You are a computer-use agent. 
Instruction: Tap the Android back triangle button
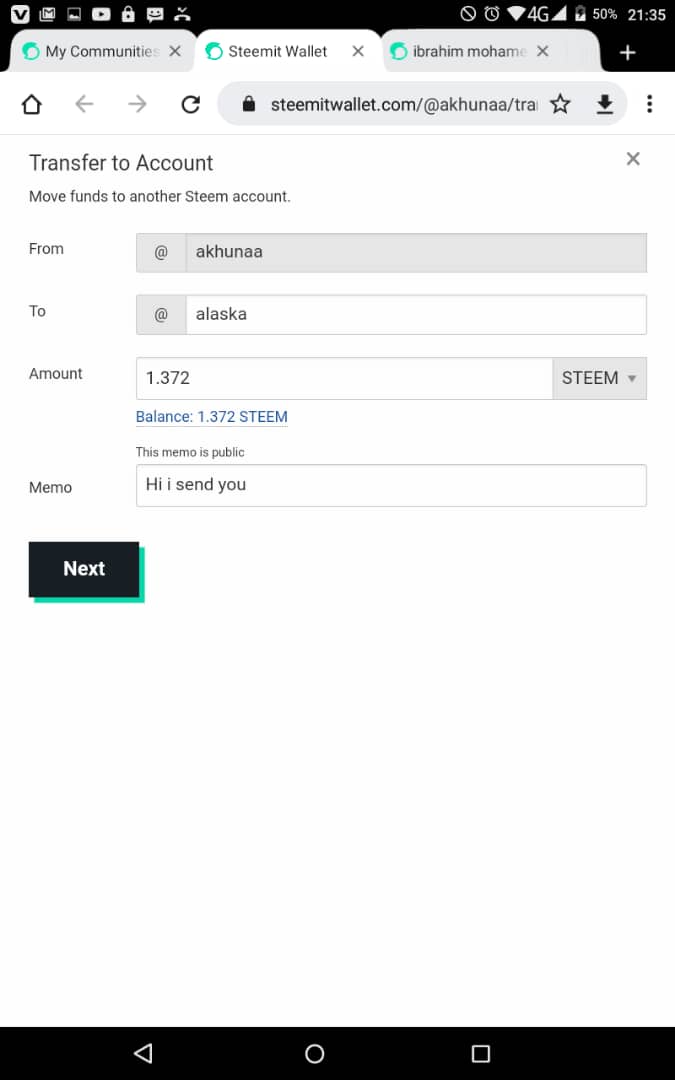[143, 1053]
